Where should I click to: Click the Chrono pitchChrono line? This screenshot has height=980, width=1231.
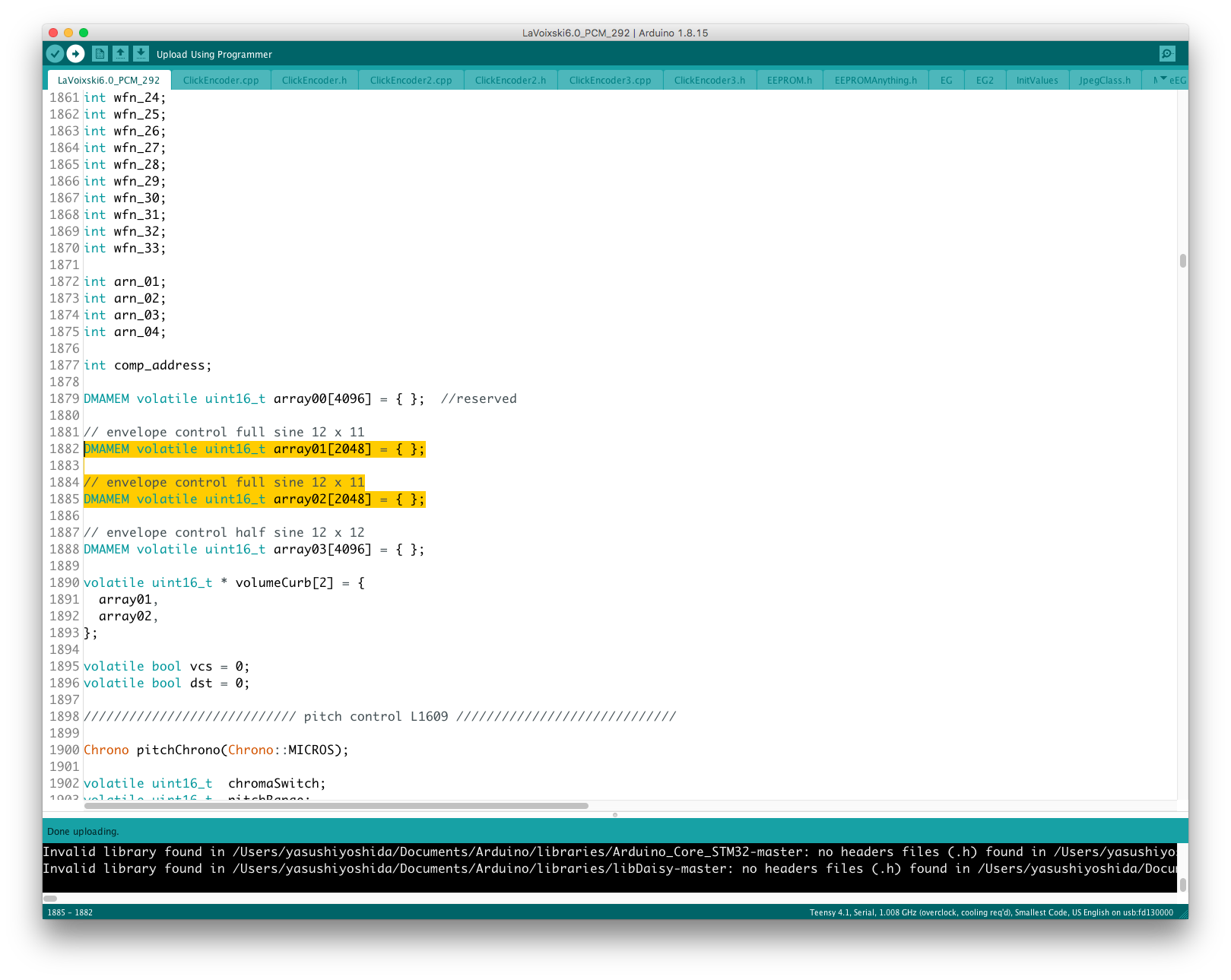pos(216,750)
